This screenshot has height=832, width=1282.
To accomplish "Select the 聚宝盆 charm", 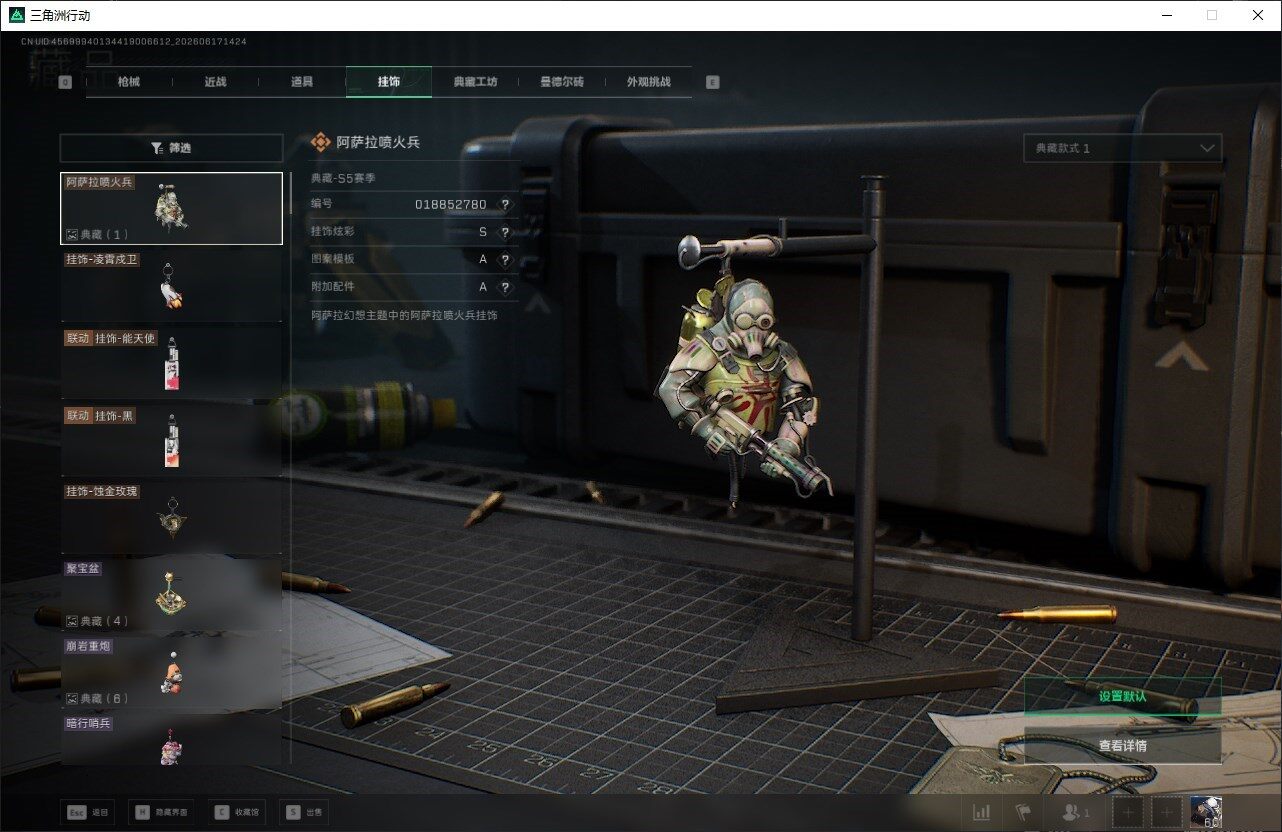I will (x=171, y=594).
